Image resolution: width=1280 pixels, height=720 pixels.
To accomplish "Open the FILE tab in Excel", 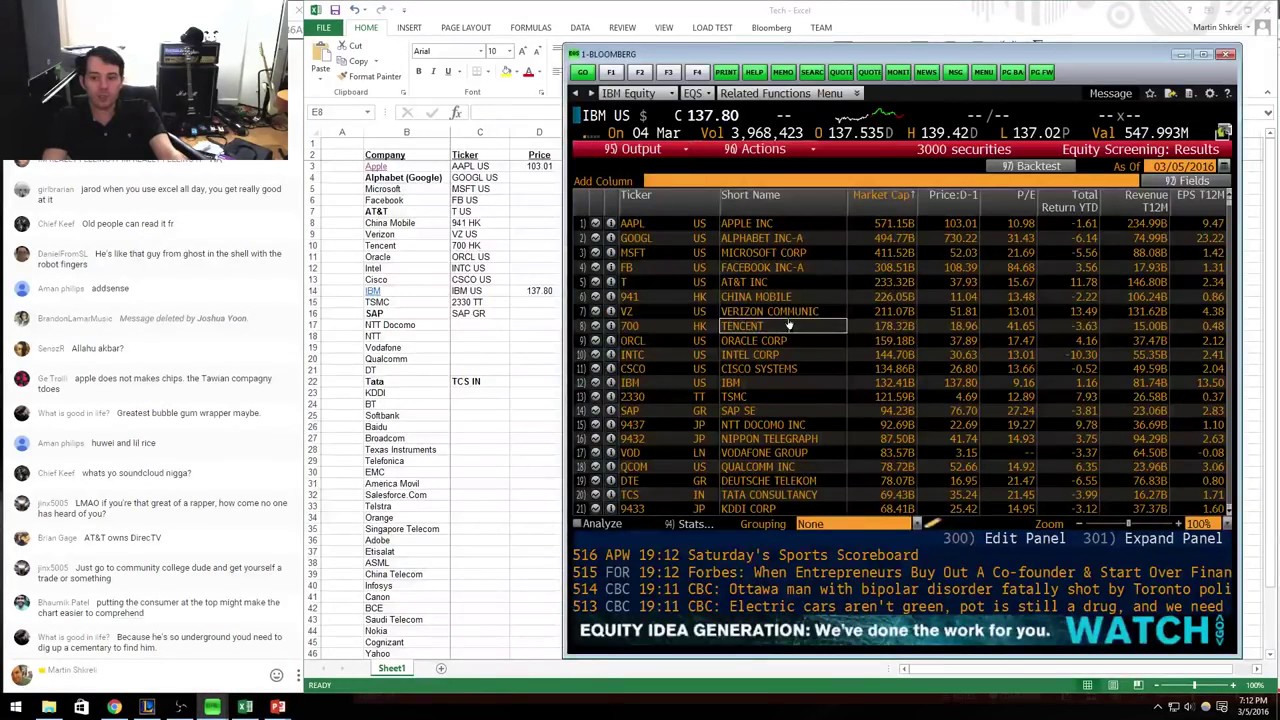I will pos(324,28).
